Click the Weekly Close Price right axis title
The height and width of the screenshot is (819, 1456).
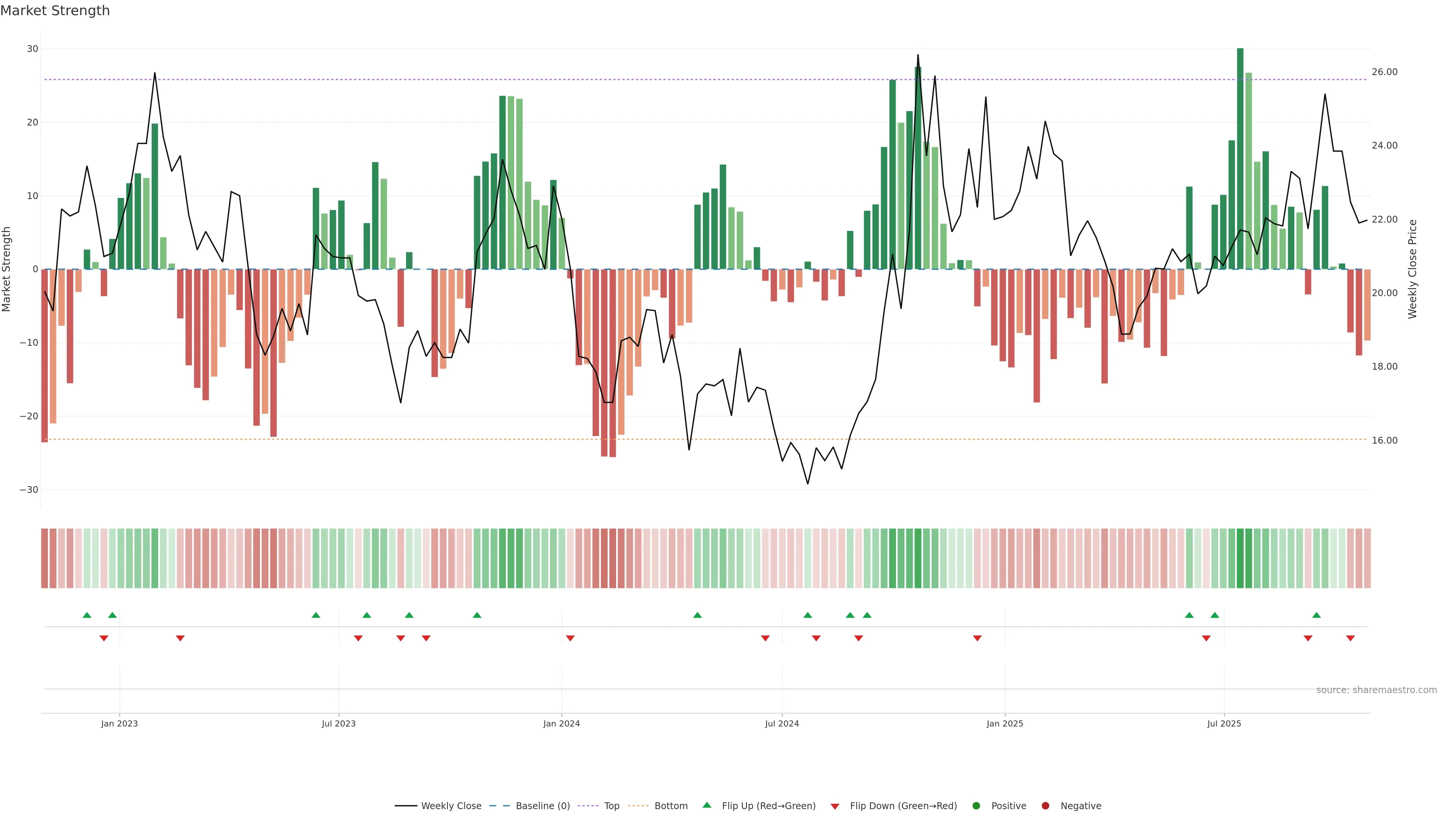tap(1412, 269)
